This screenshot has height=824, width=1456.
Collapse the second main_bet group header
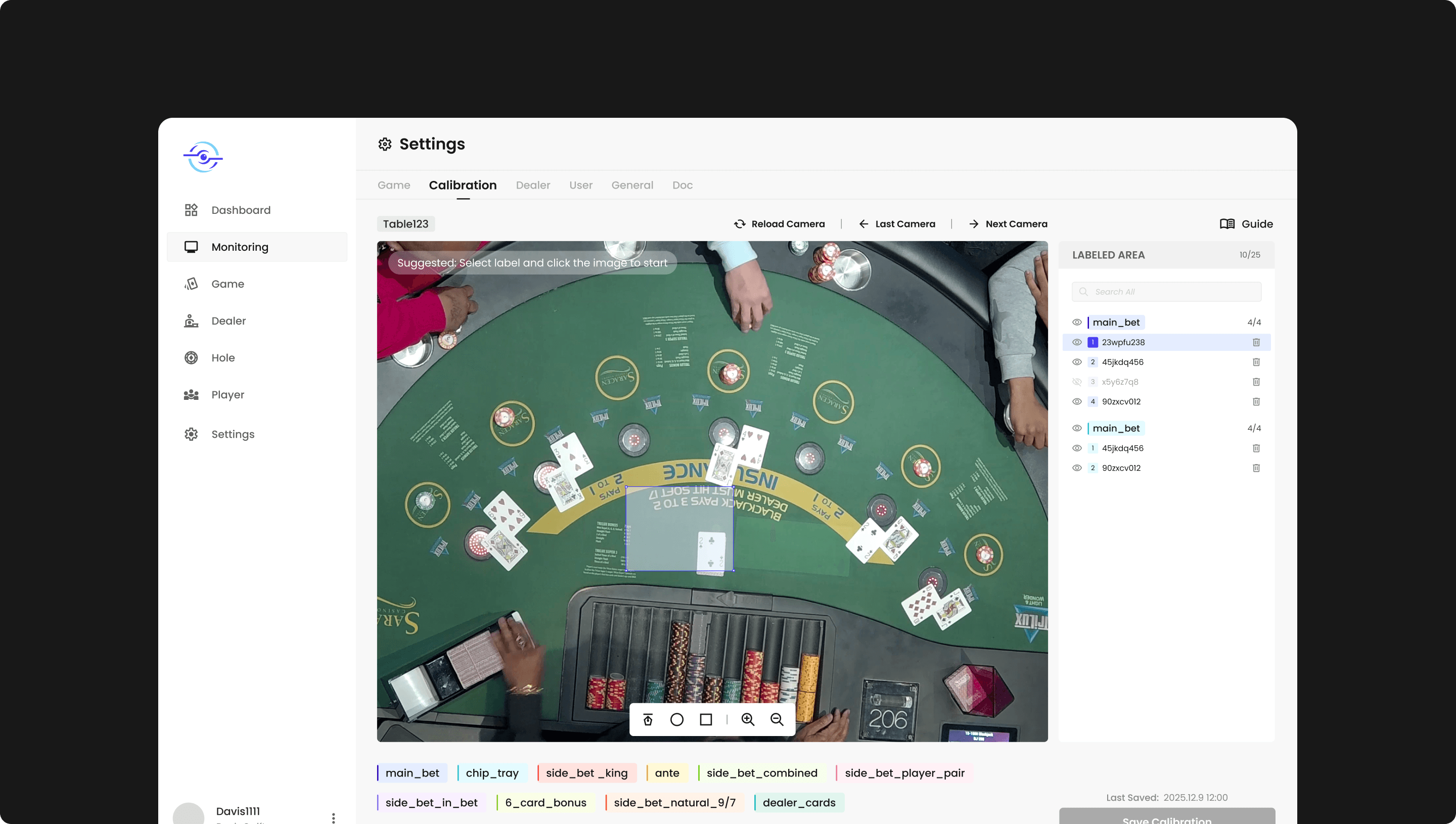[x=1116, y=428]
